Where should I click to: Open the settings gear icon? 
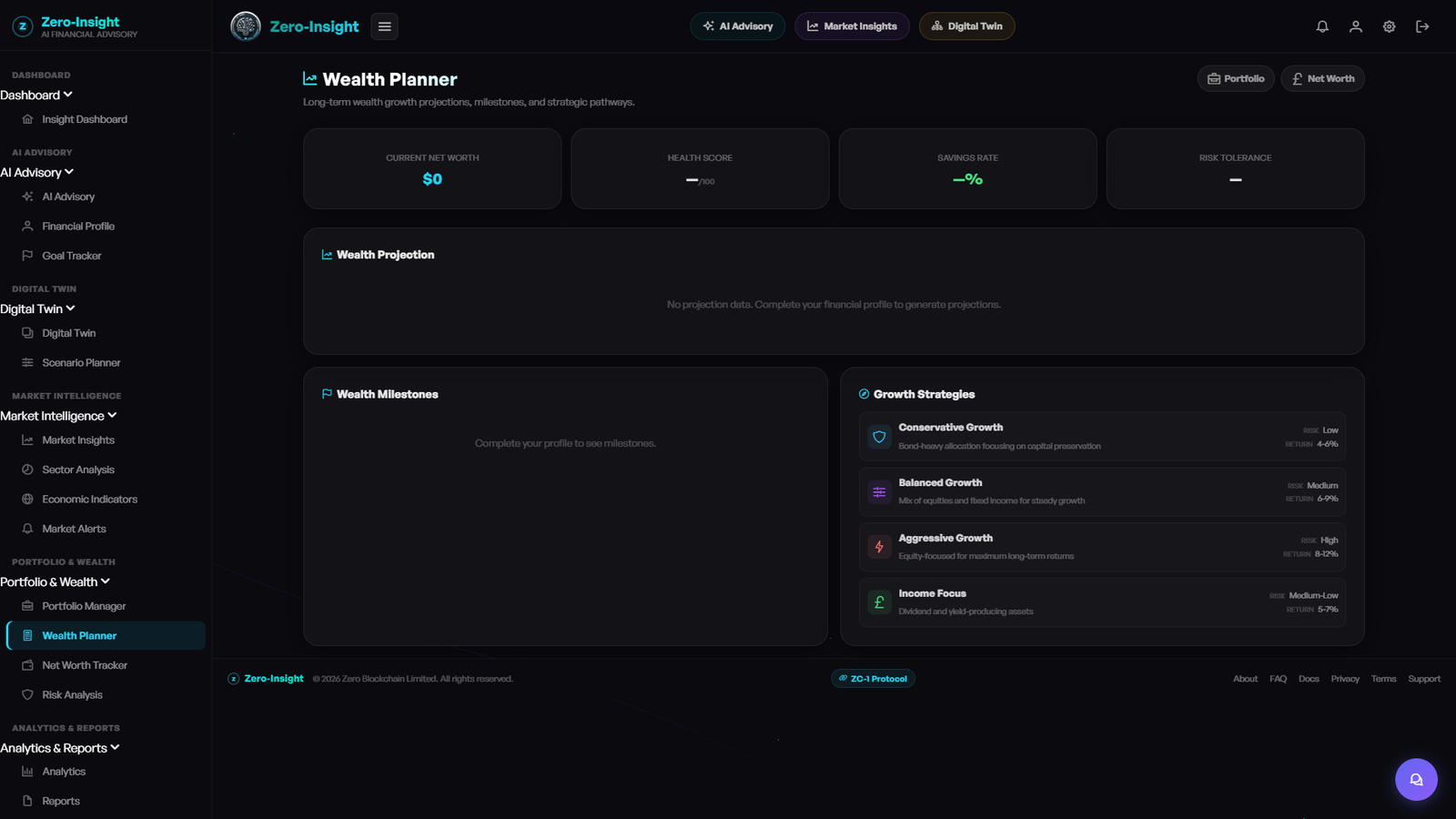coord(1390,26)
